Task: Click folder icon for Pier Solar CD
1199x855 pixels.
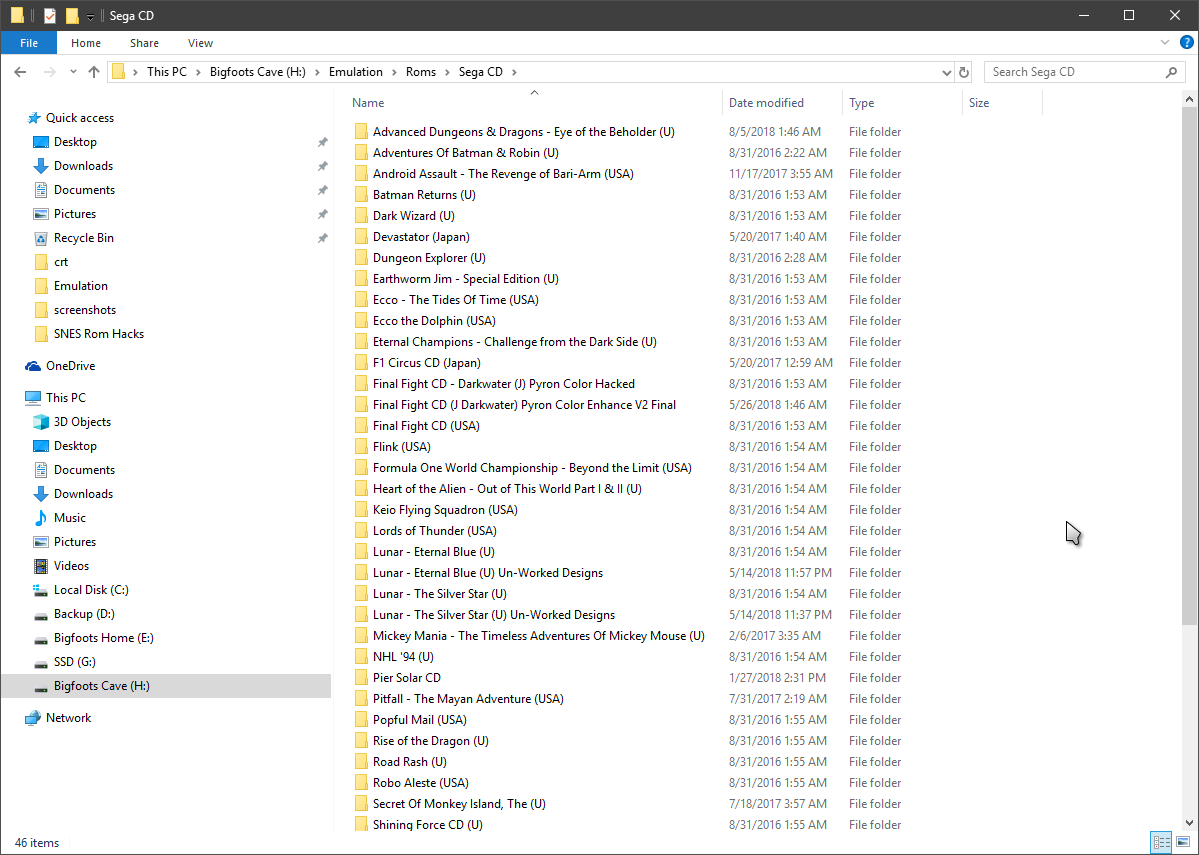Action: tap(361, 678)
